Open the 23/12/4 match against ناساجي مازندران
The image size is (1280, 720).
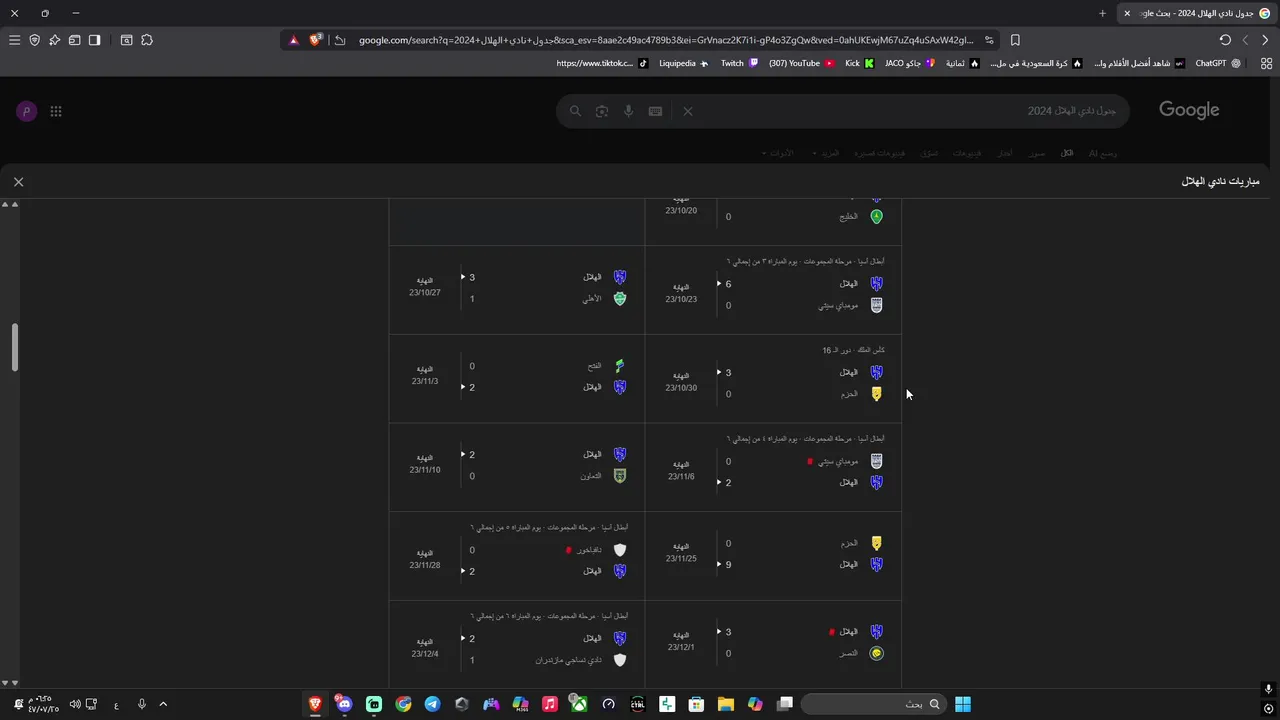coord(517,644)
